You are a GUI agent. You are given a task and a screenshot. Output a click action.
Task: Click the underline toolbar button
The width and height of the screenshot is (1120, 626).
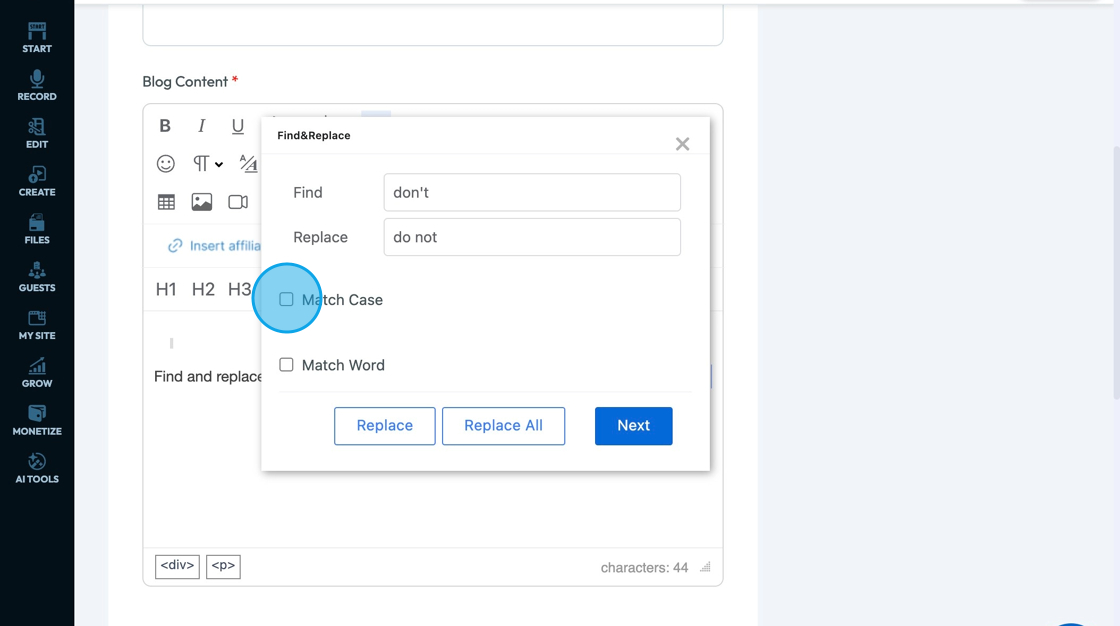(x=237, y=126)
